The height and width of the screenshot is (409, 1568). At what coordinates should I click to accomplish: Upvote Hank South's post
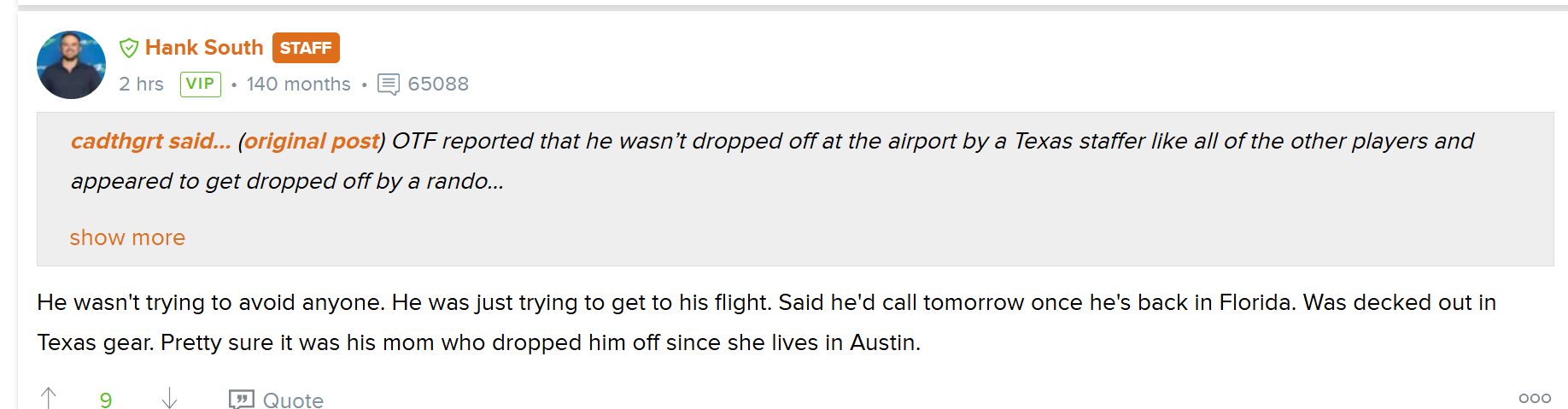pos(49,398)
